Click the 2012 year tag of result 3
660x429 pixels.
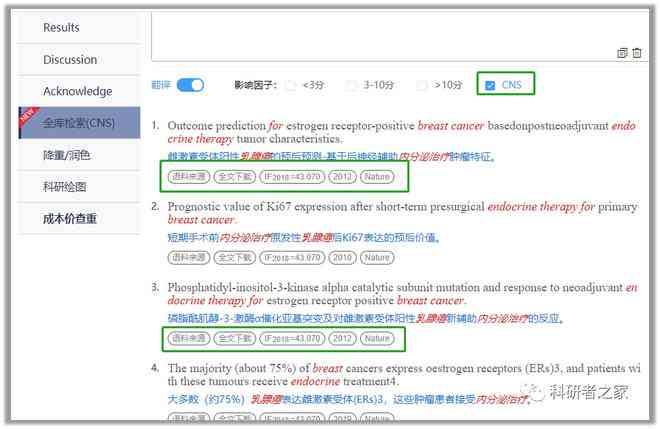click(x=342, y=338)
